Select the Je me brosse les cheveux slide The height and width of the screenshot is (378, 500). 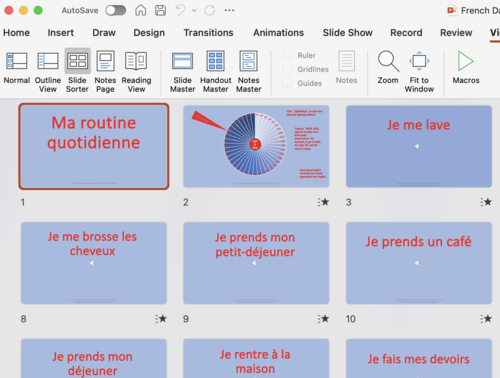click(94, 263)
